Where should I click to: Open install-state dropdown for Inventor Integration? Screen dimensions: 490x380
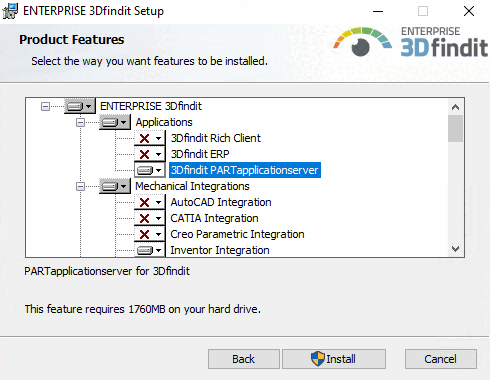pyautogui.click(x=150, y=250)
